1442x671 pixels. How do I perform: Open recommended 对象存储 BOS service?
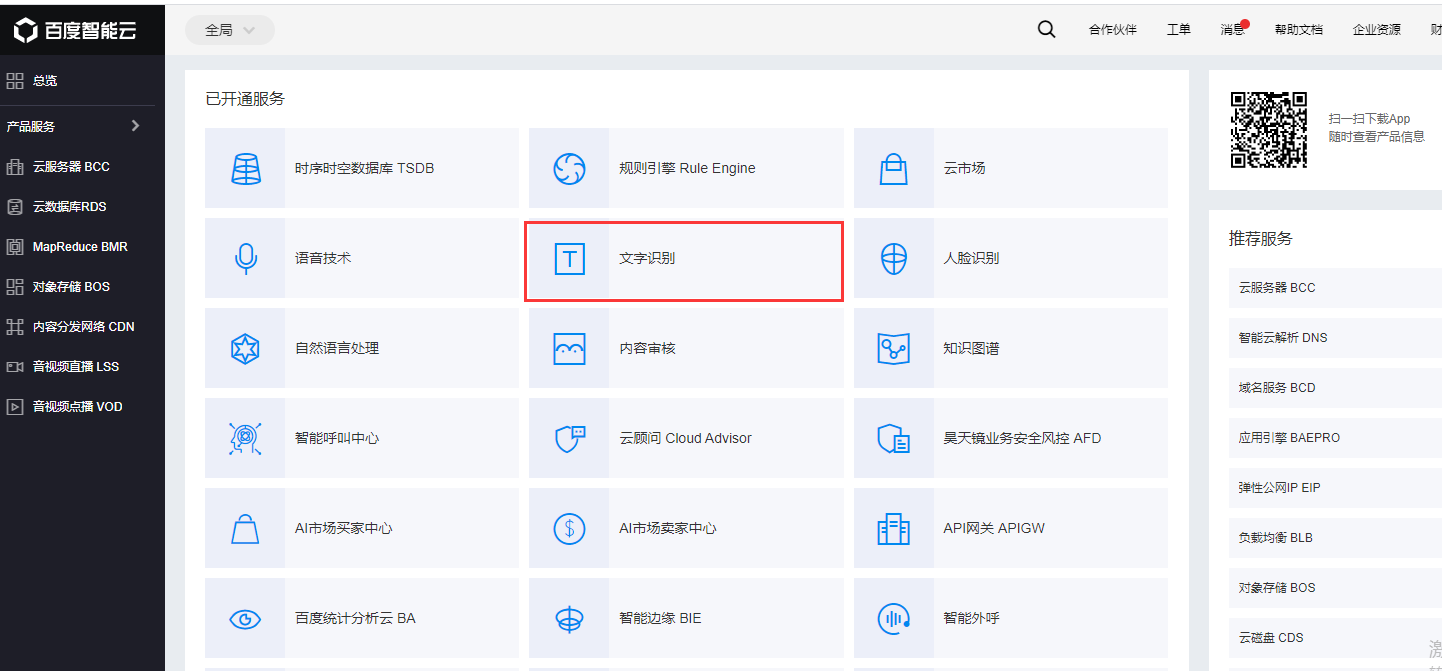(1335, 587)
